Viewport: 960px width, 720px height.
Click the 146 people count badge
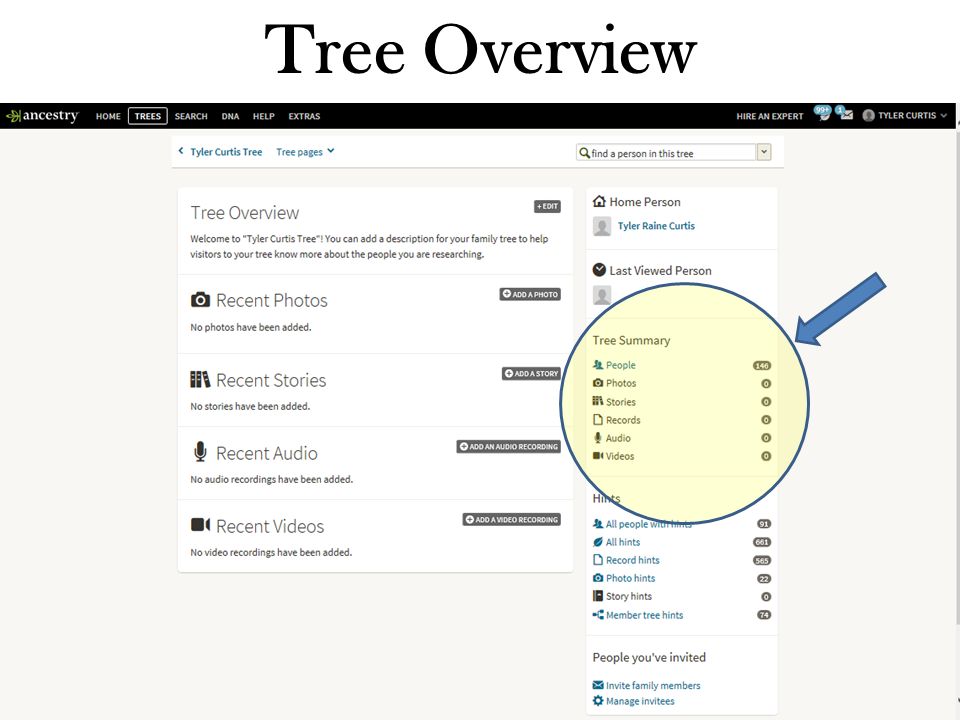(x=762, y=366)
